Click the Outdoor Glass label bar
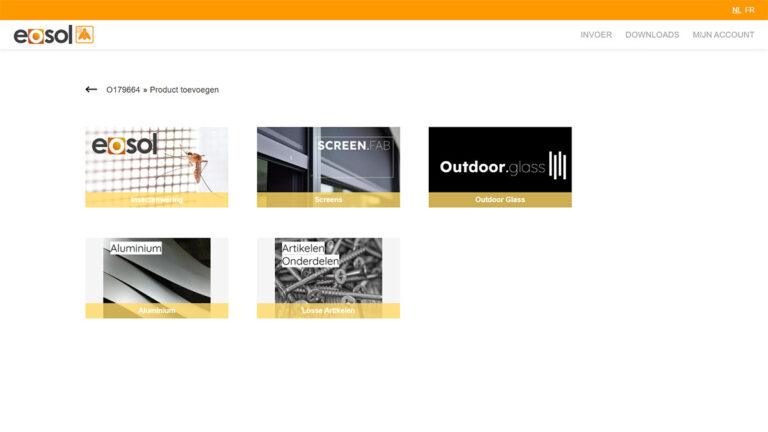Screen dimensions: 768x432 500,200
